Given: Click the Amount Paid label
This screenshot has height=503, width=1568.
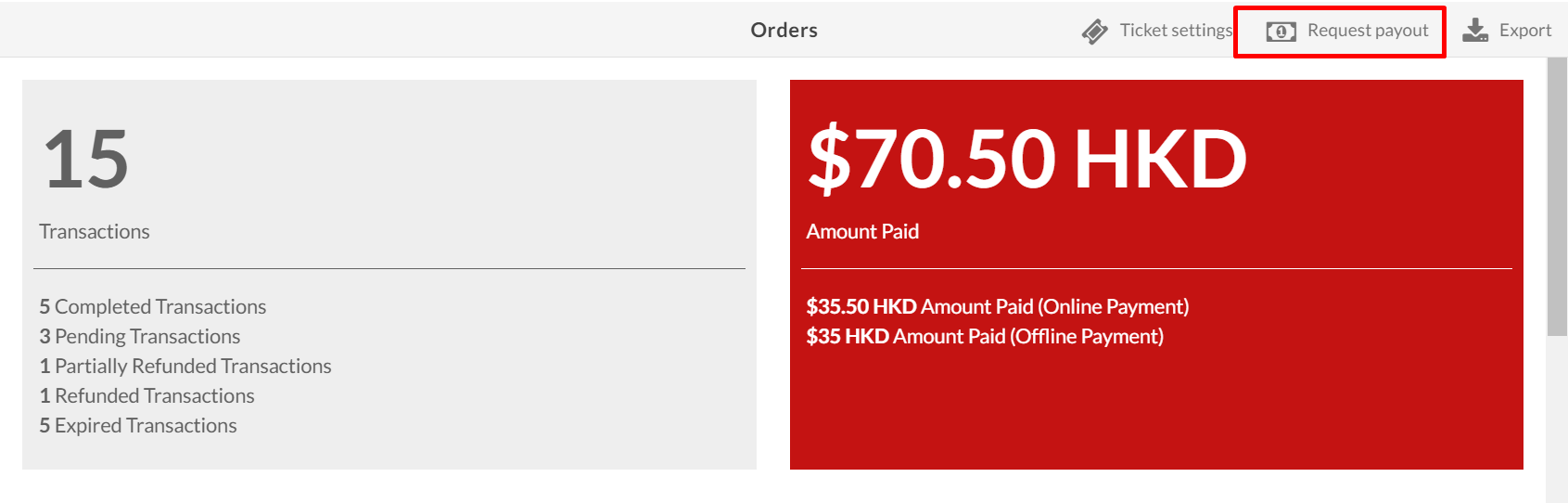Looking at the screenshot, I should click(x=862, y=231).
